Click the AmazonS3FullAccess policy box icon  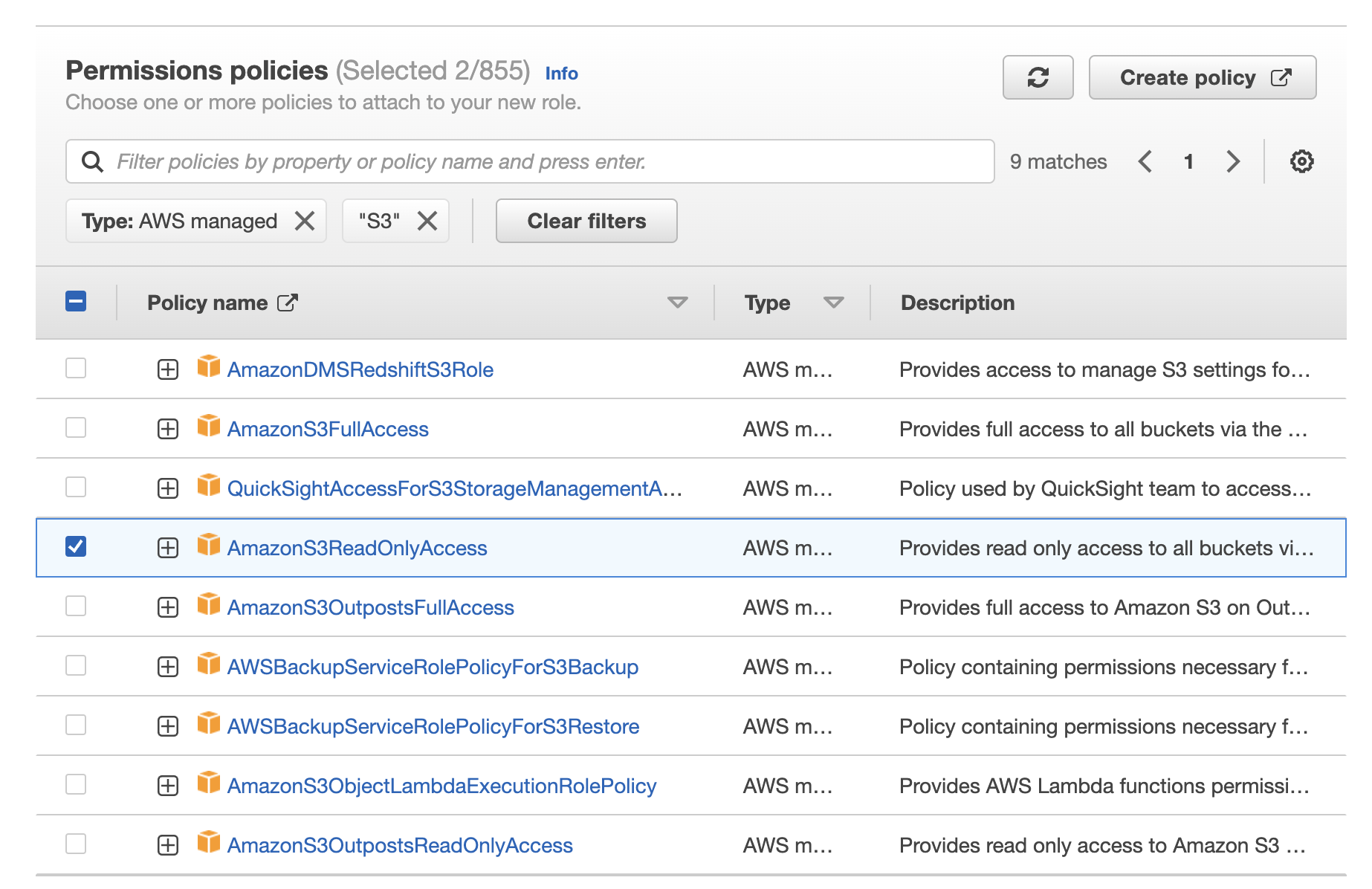(x=209, y=426)
